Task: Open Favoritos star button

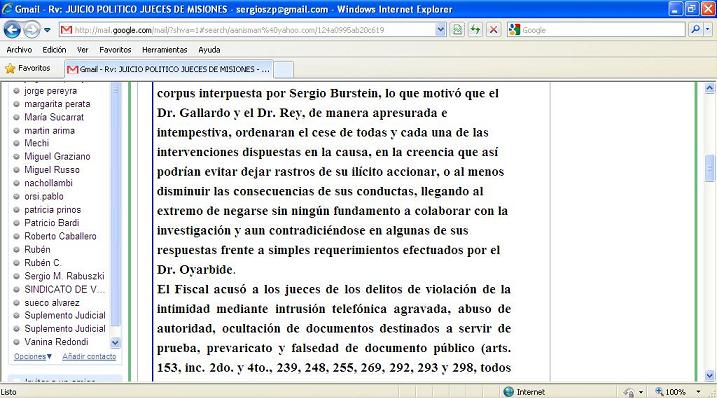Action: coord(28,69)
